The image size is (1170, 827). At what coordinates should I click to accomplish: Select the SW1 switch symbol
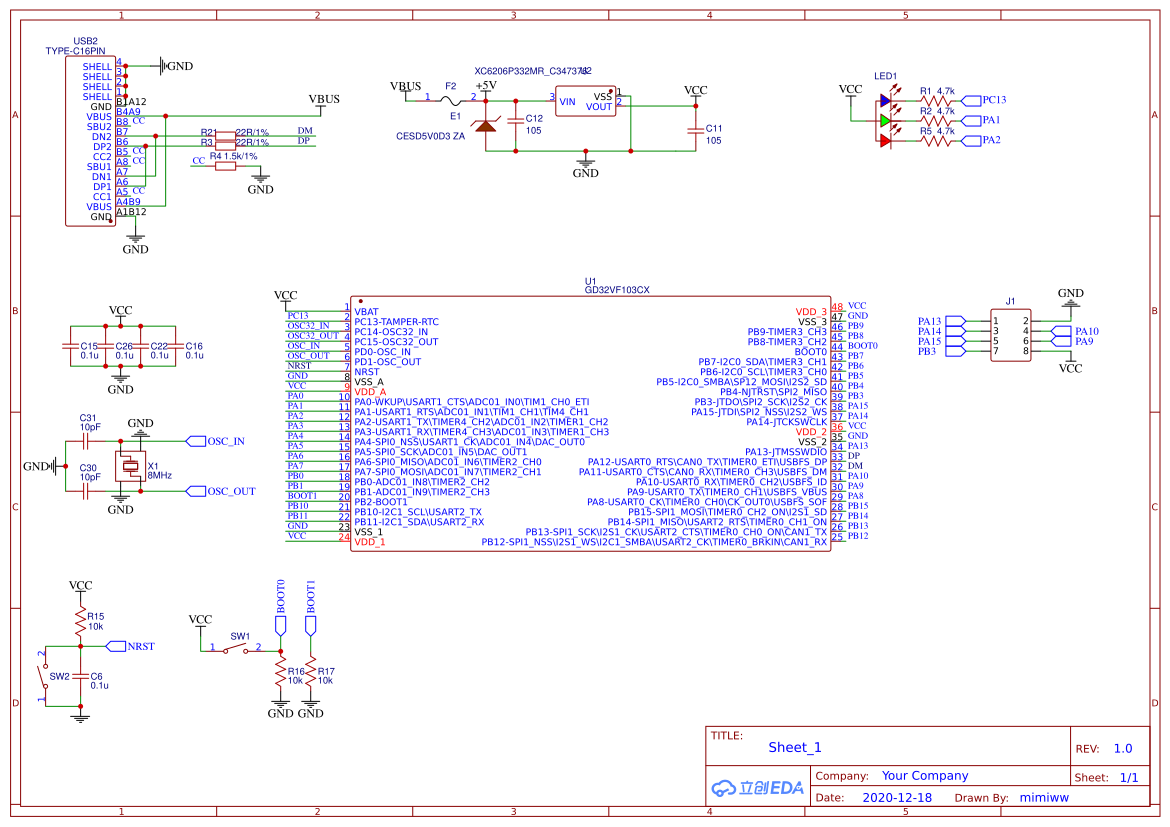[x=235, y=650]
